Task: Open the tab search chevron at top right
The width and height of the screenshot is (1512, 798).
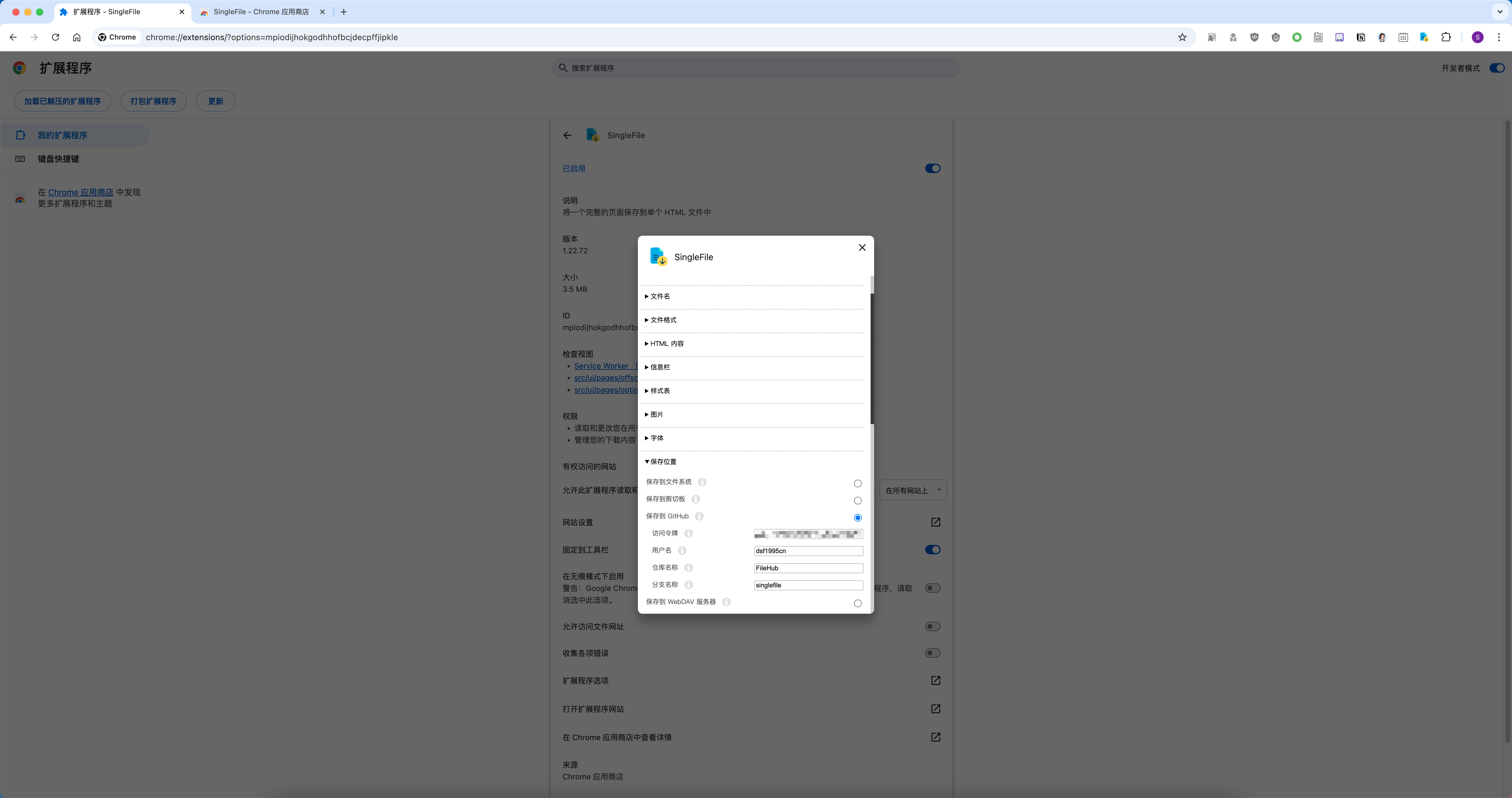Action: coord(1500,12)
